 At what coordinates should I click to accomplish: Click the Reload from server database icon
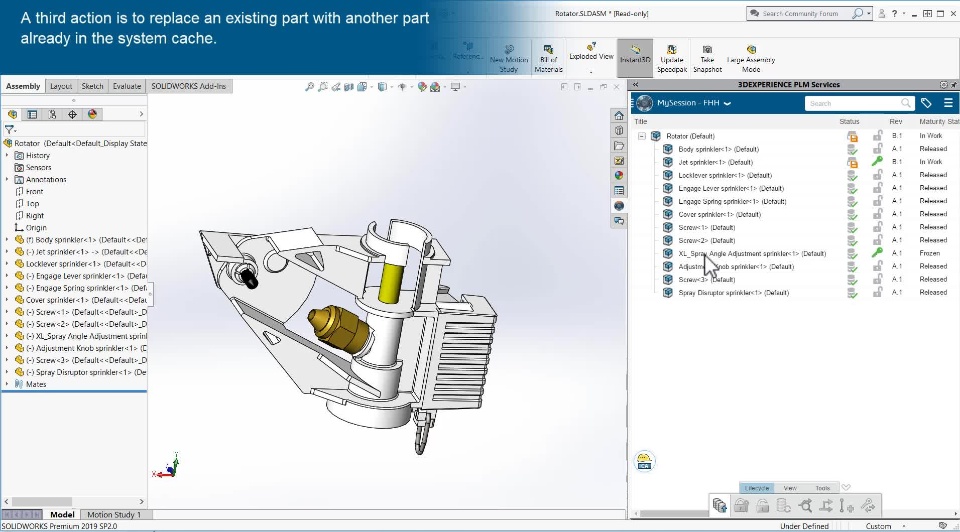point(784,506)
